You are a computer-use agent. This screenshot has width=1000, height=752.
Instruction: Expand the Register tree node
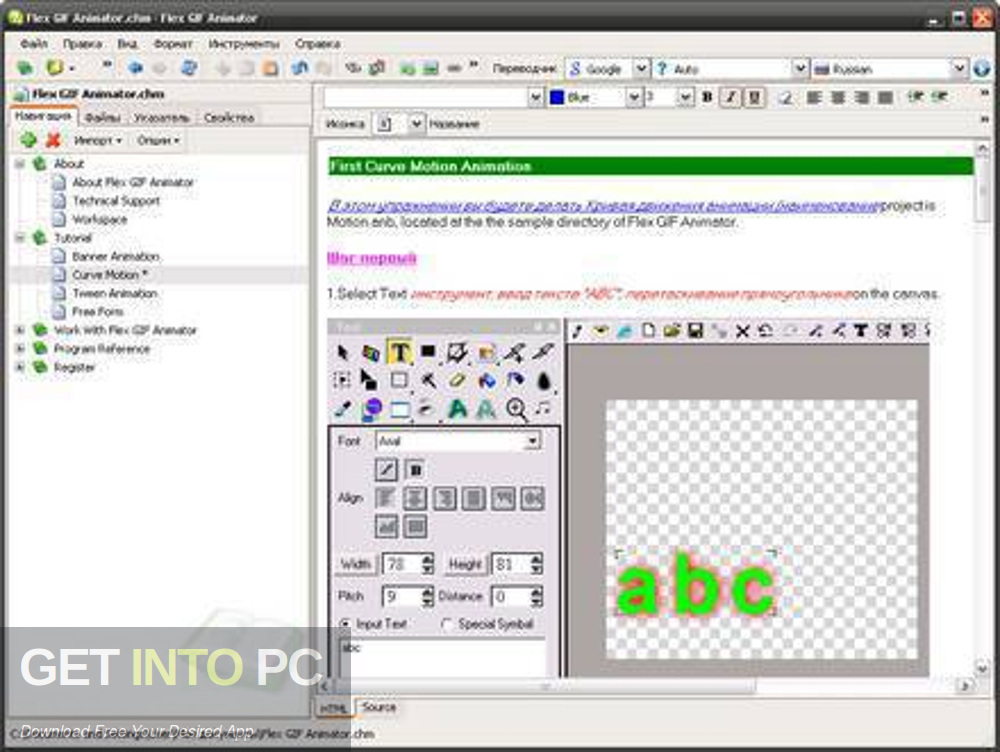[x=20, y=367]
